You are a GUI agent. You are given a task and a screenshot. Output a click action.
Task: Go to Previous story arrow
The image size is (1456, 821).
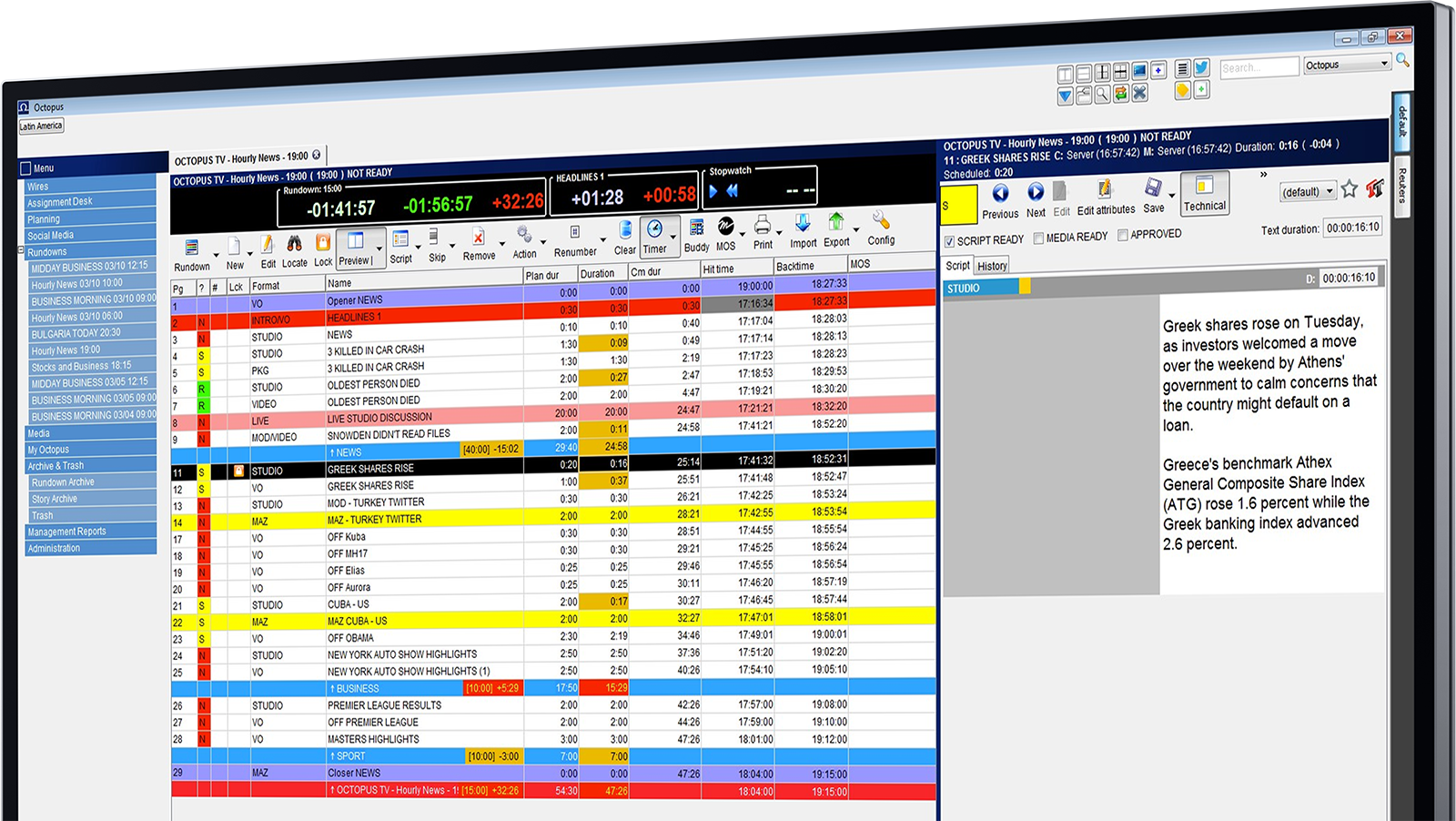coord(1000,193)
